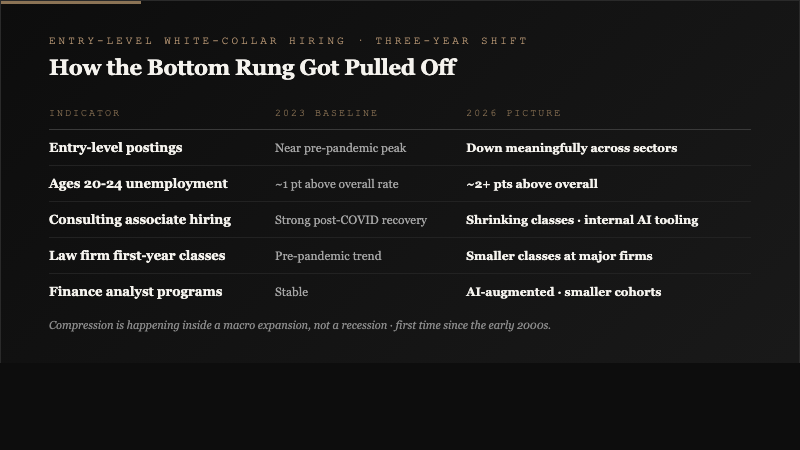Click the title 'How the Bottom Rung Got Pulled Off'

coord(252,68)
